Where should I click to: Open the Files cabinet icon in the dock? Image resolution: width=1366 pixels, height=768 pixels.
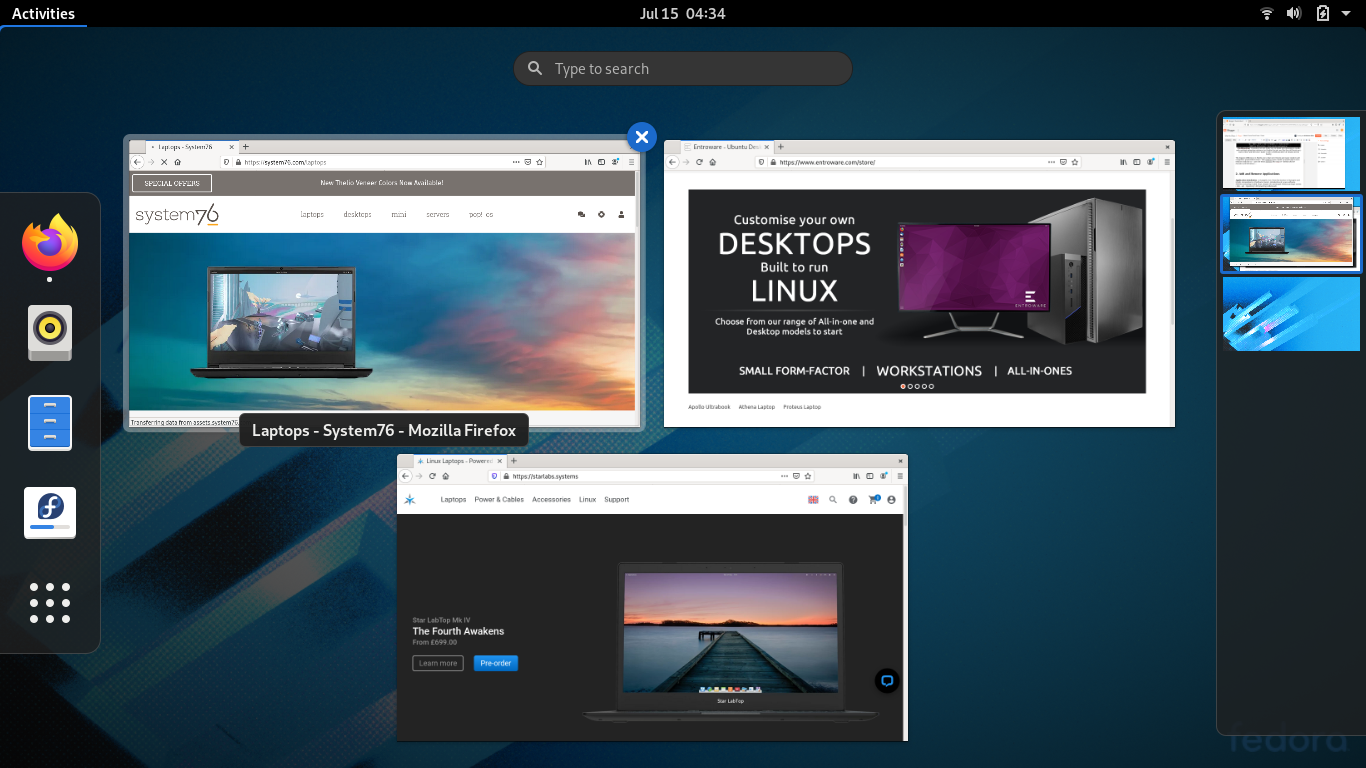[50, 422]
